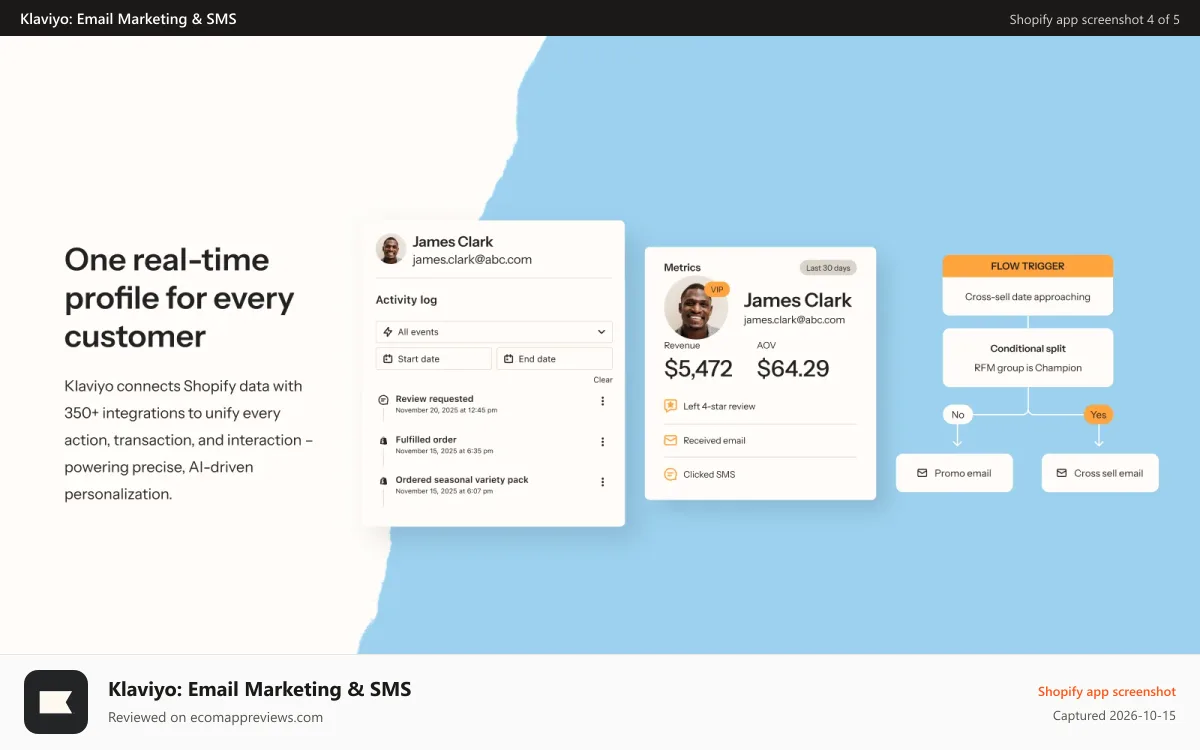Click RFM group is Champion text
This screenshot has height=750, width=1200.
coord(1028,368)
